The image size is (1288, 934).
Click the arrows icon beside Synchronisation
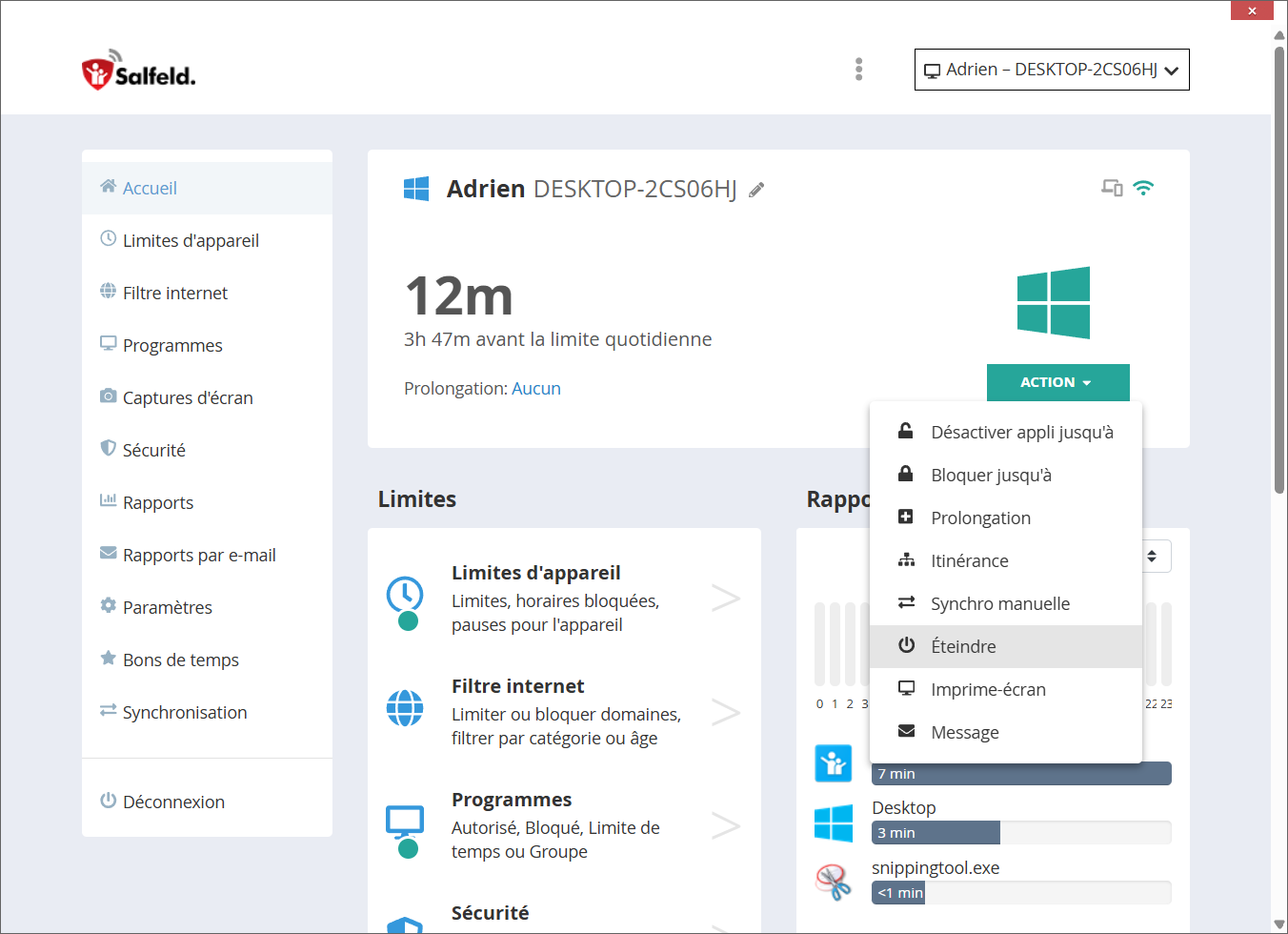[108, 710]
